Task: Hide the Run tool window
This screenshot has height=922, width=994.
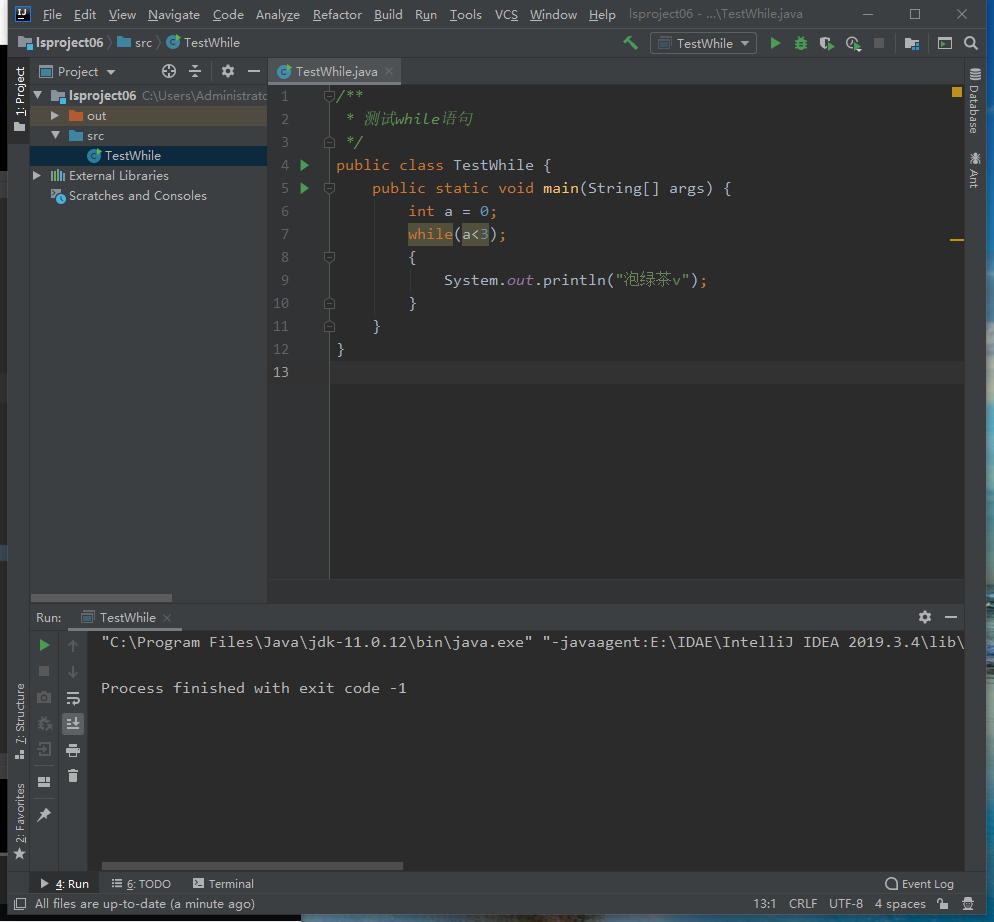Action: 951,616
